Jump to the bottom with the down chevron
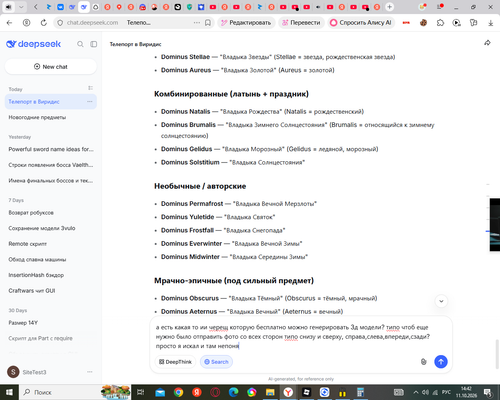The image size is (500, 400). tap(441, 301)
